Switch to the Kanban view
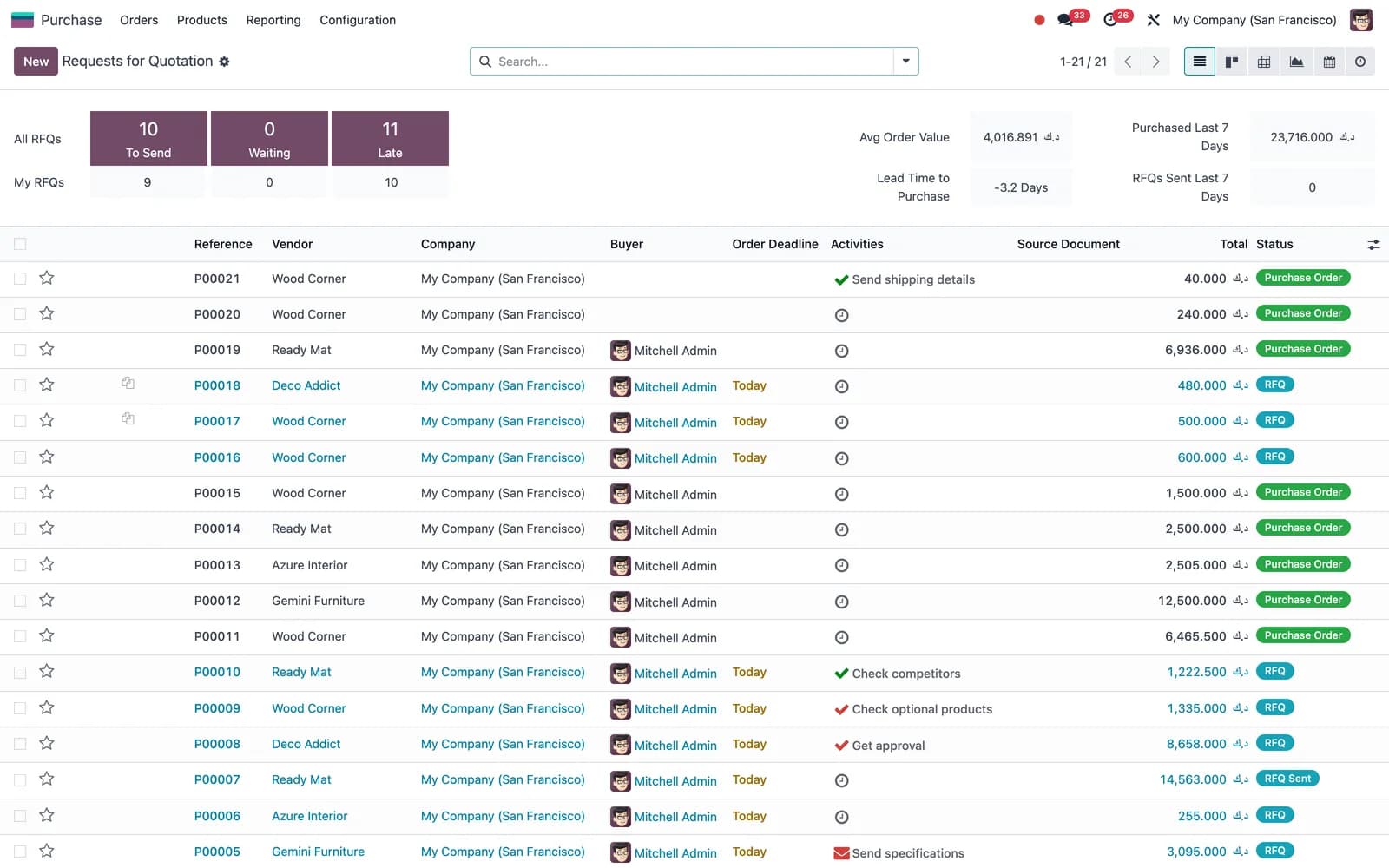Image resolution: width=1389 pixels, height=868 pixels. [1231, 62]
